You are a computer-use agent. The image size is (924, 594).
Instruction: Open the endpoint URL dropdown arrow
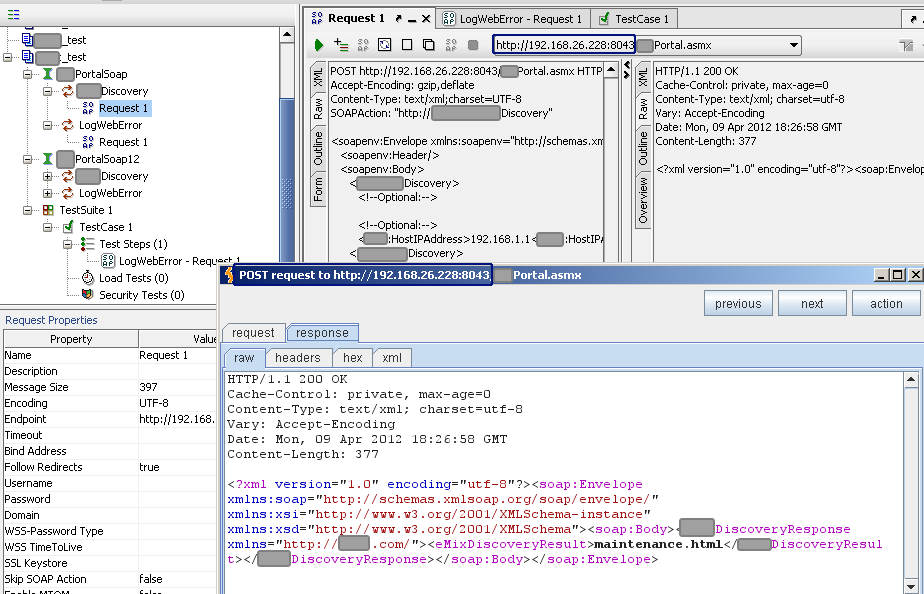[793, 45]
